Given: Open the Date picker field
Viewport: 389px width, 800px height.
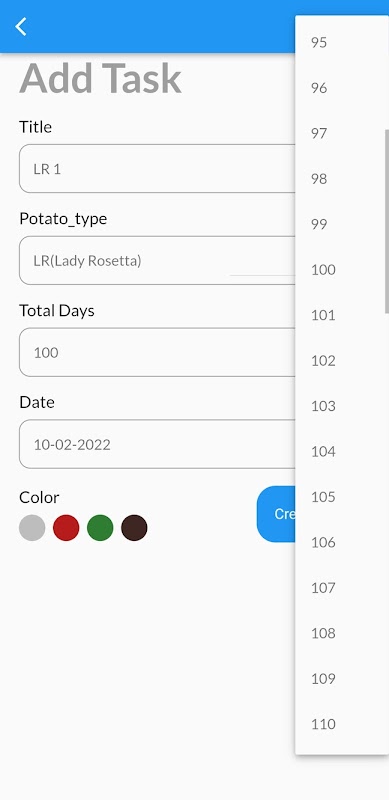Looking at the screenshot, I should [157, 444].
